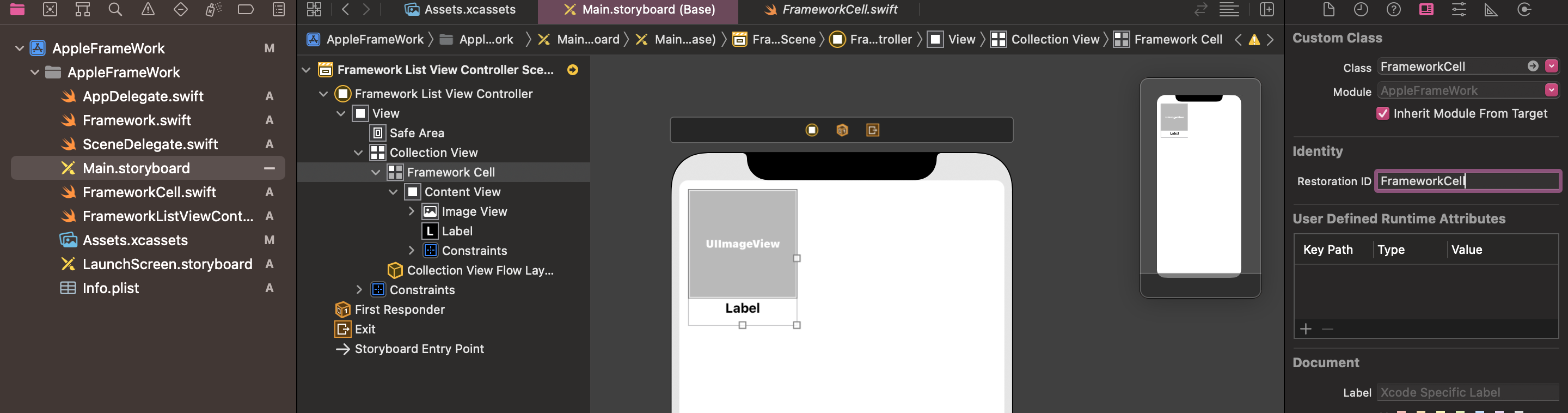Open the Module dropdown menu

tap(1552, 90)
